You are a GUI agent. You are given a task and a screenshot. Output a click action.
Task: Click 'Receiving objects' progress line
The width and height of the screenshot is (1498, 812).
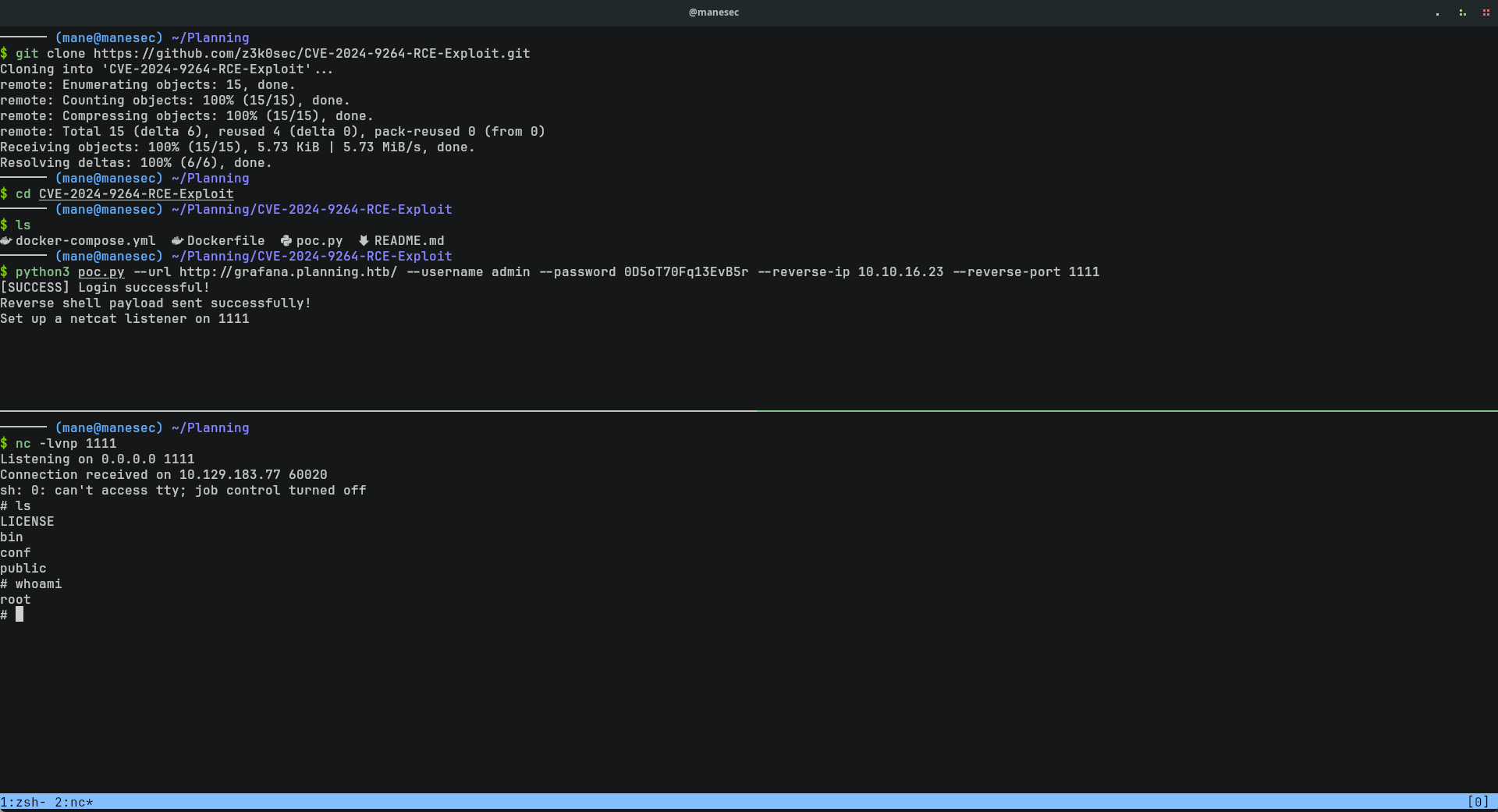pyautogui.click(x=238, y=147)
